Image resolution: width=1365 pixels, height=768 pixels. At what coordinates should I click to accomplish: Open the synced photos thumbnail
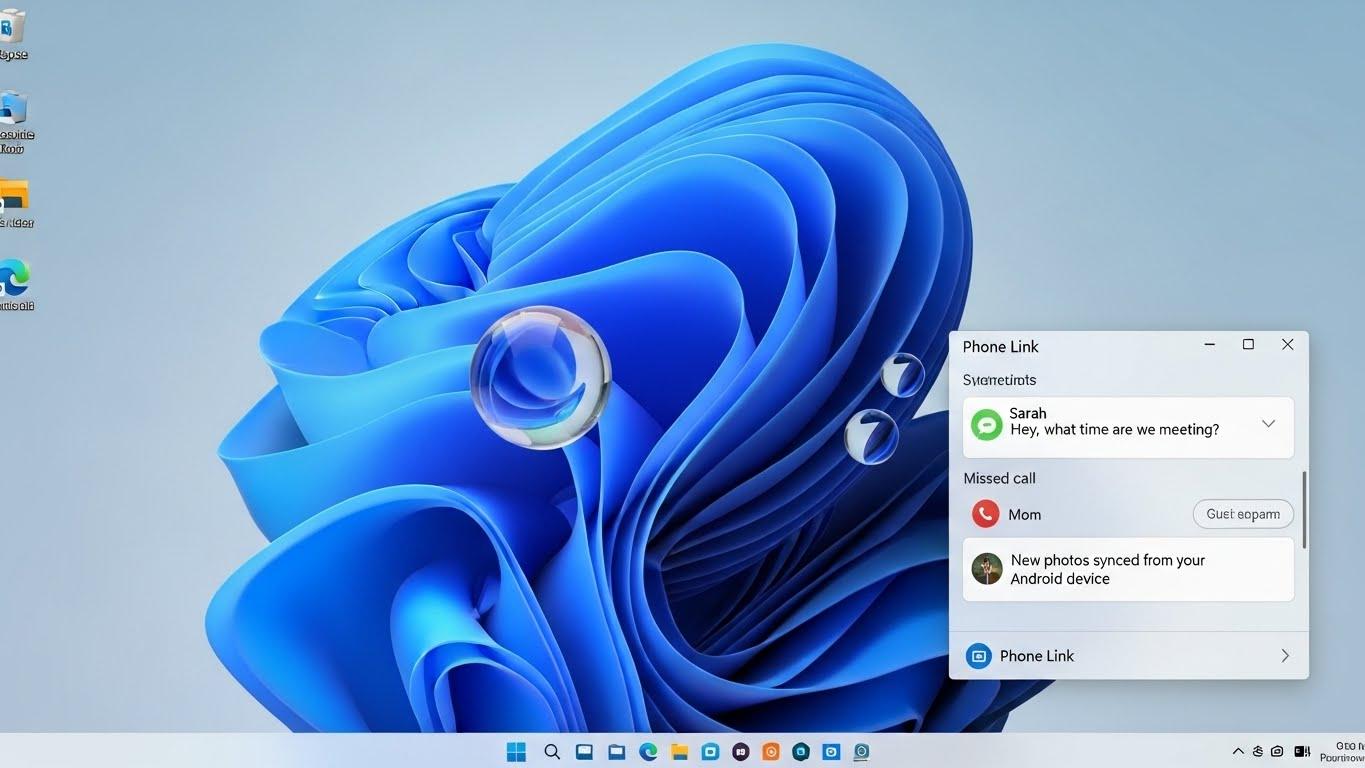(x=987, y=569)
